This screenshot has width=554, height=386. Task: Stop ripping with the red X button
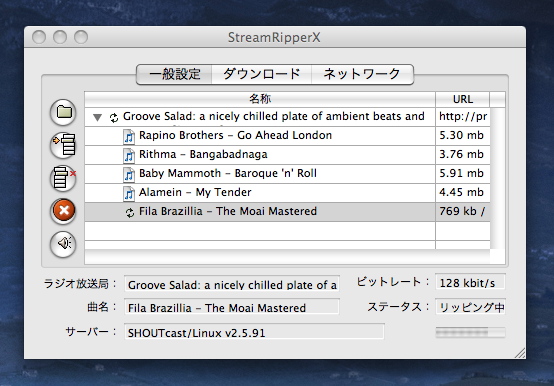coord(63,211)
